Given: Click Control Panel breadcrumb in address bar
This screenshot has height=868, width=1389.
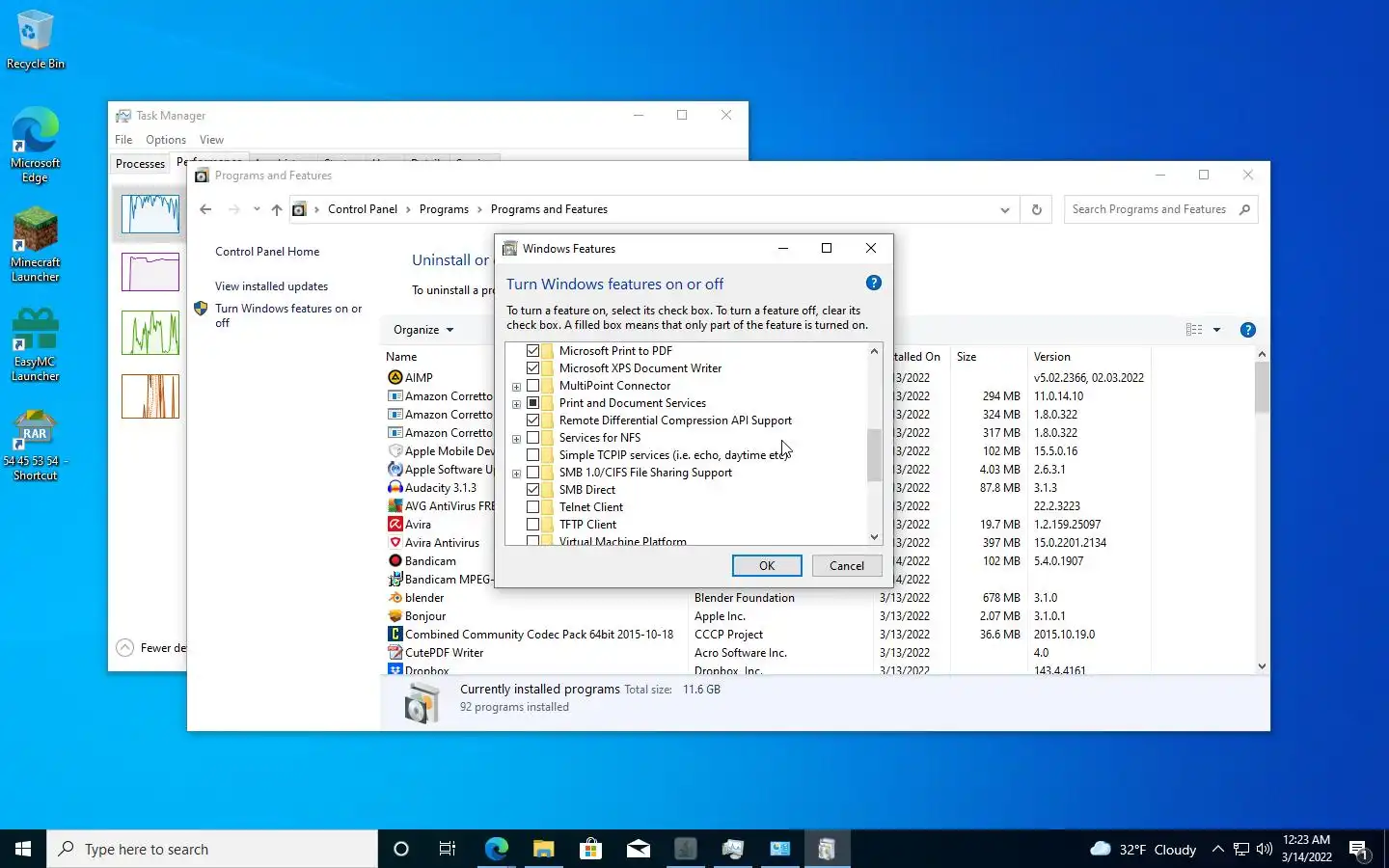Looking at the screenshot, I should point(363,209).
